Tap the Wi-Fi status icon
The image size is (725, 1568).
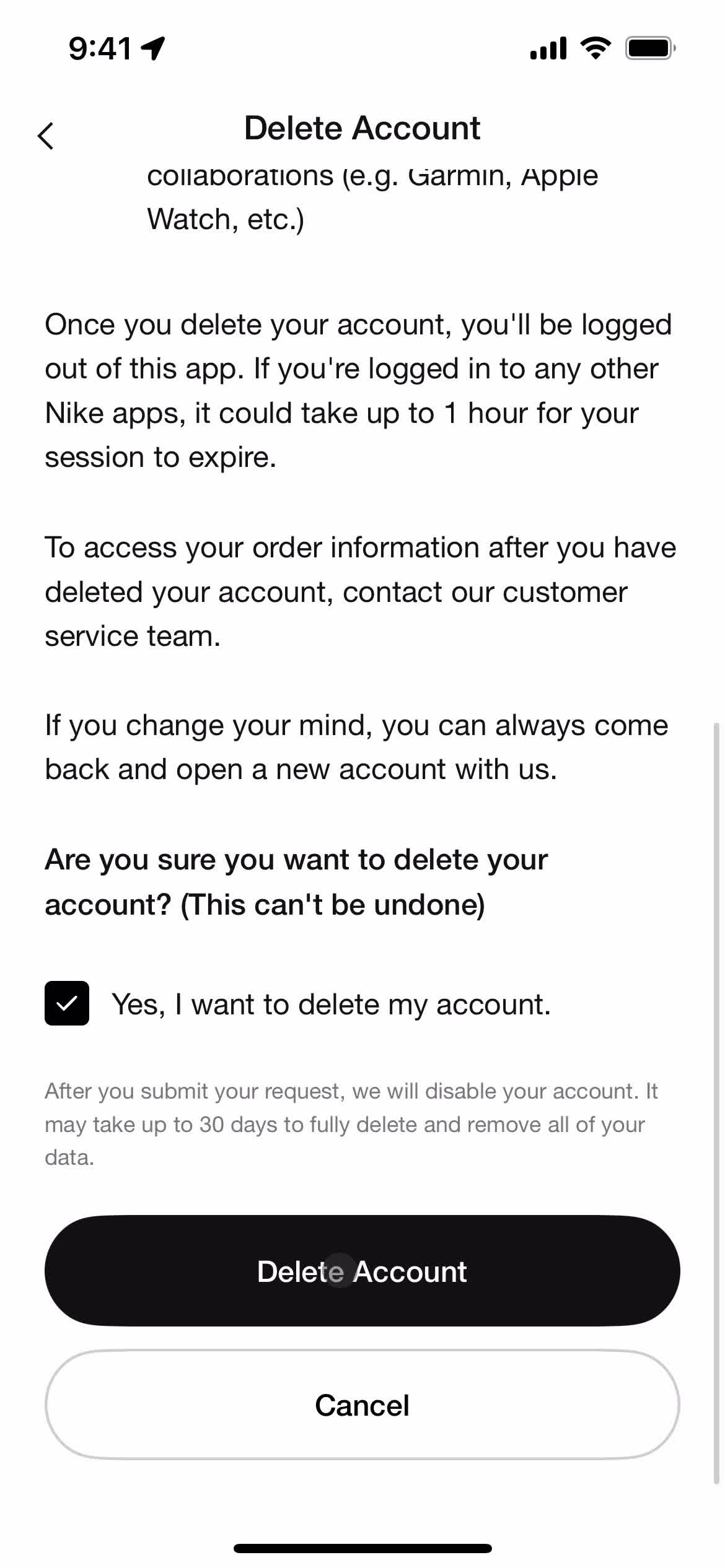(x=595, y=48)
